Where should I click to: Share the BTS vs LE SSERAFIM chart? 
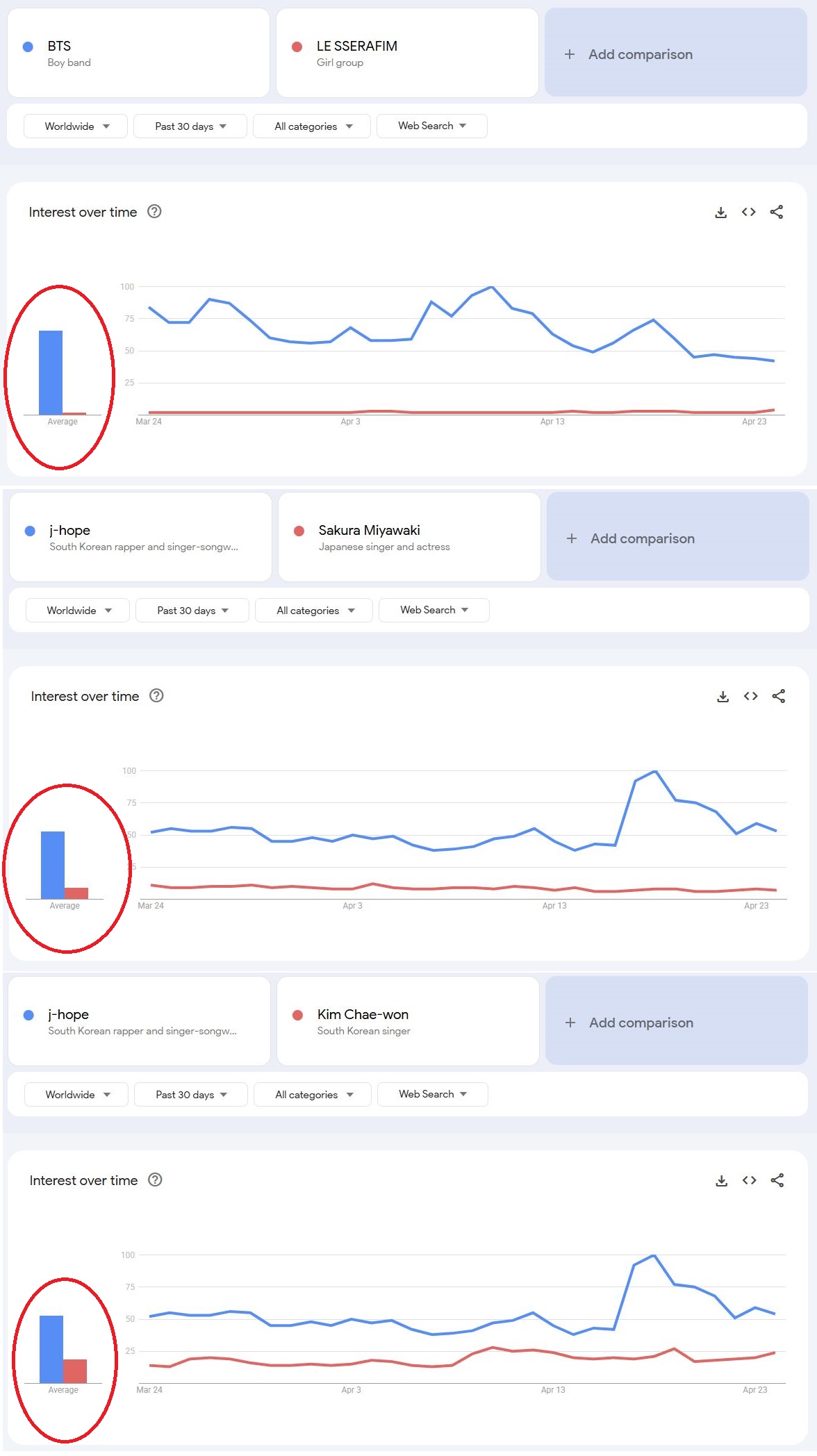[x=777, y=212]
